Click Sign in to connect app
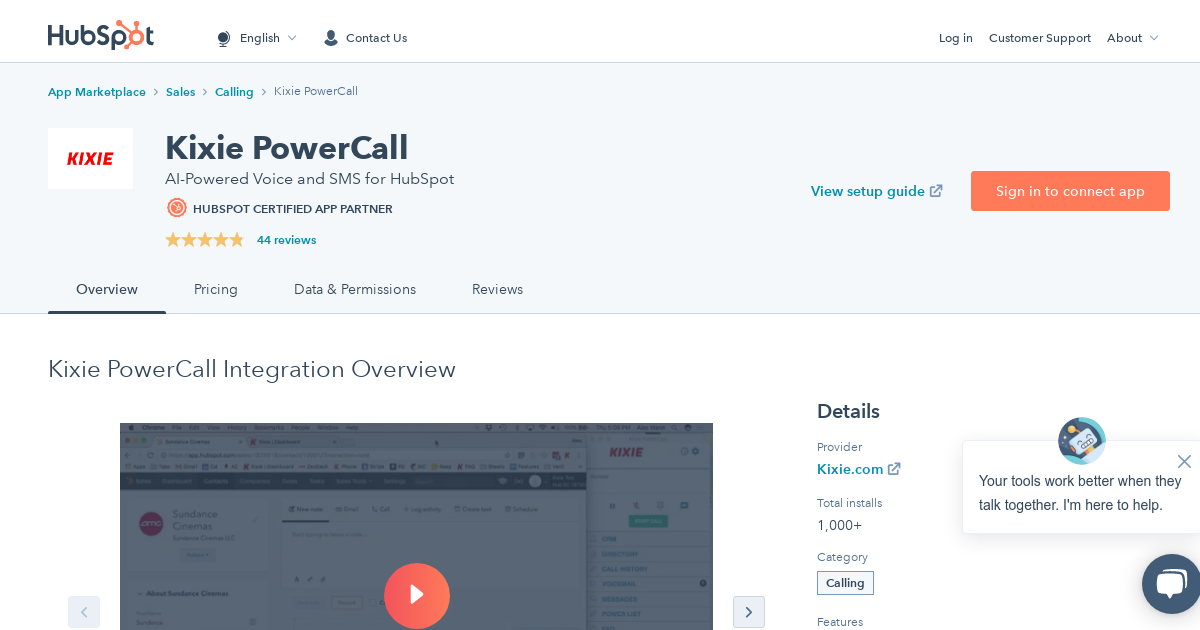The width and height of the screenshot is (1200, 630). [x=1070, y=191]
